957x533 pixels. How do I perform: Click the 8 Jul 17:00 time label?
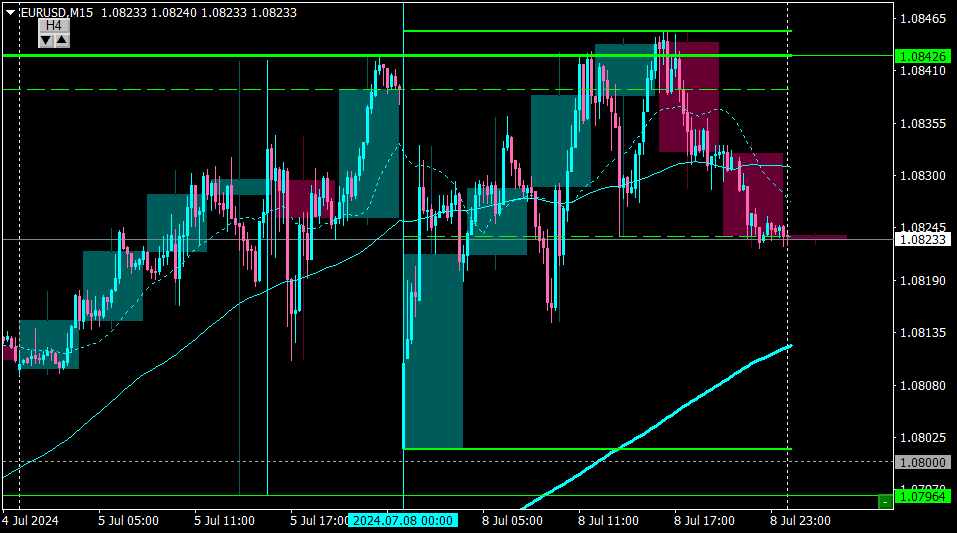point(704,521)
